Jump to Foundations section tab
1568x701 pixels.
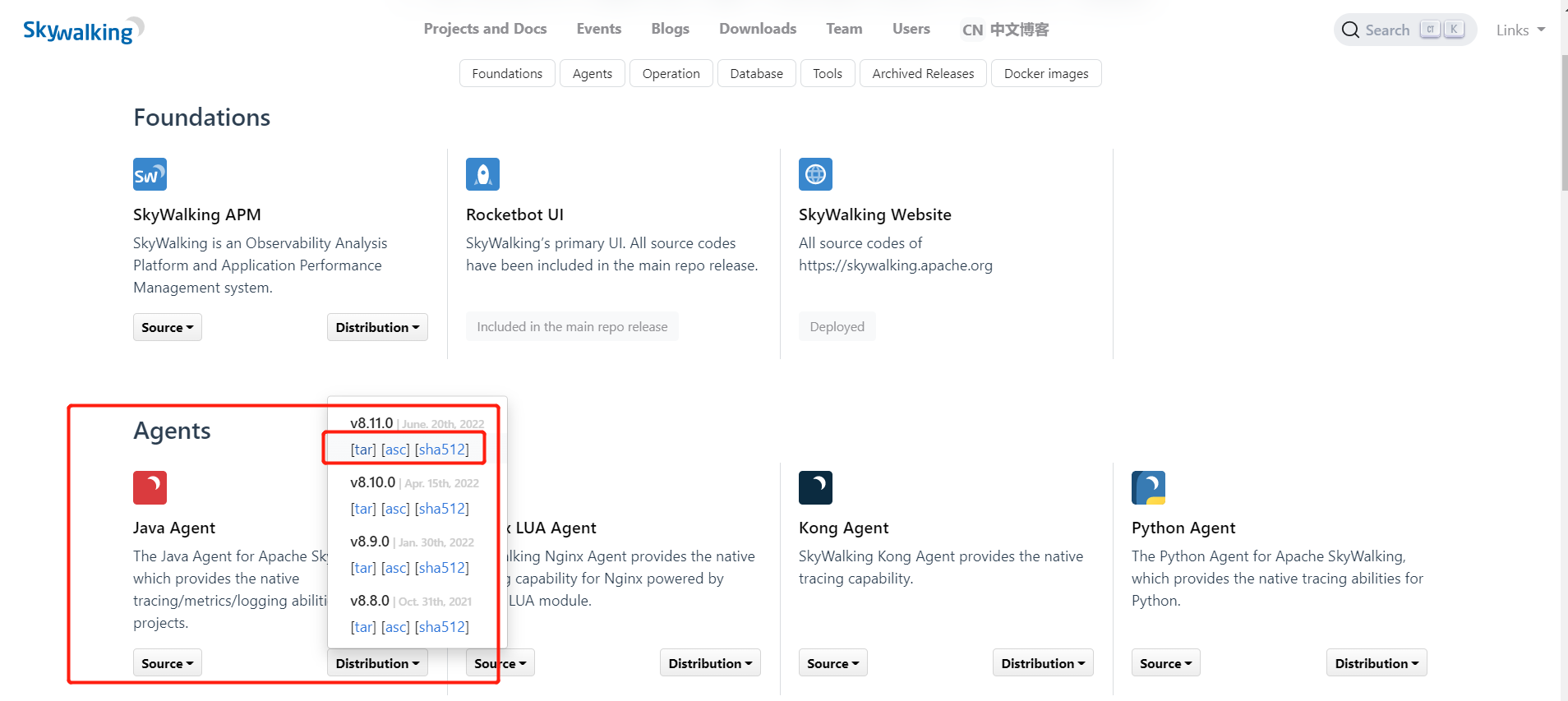(507, 73)
